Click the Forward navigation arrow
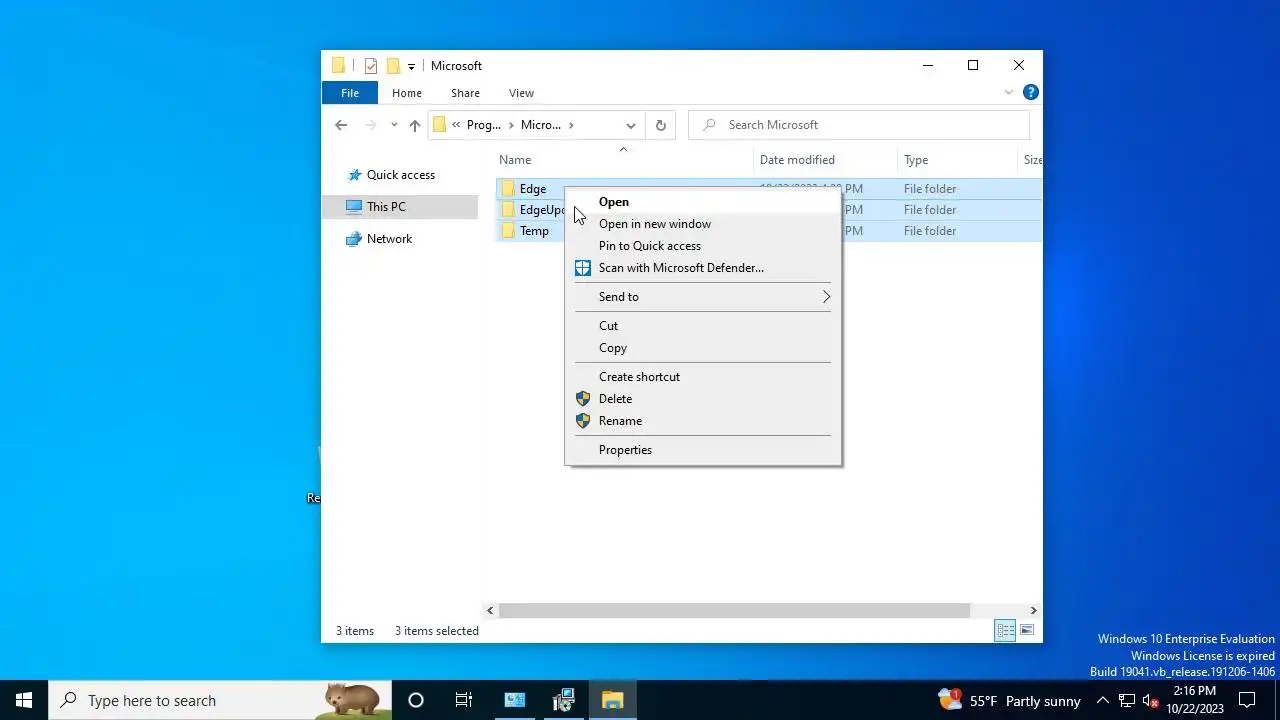This screenshot has width=1280, height=720. (x=370, y=125)
